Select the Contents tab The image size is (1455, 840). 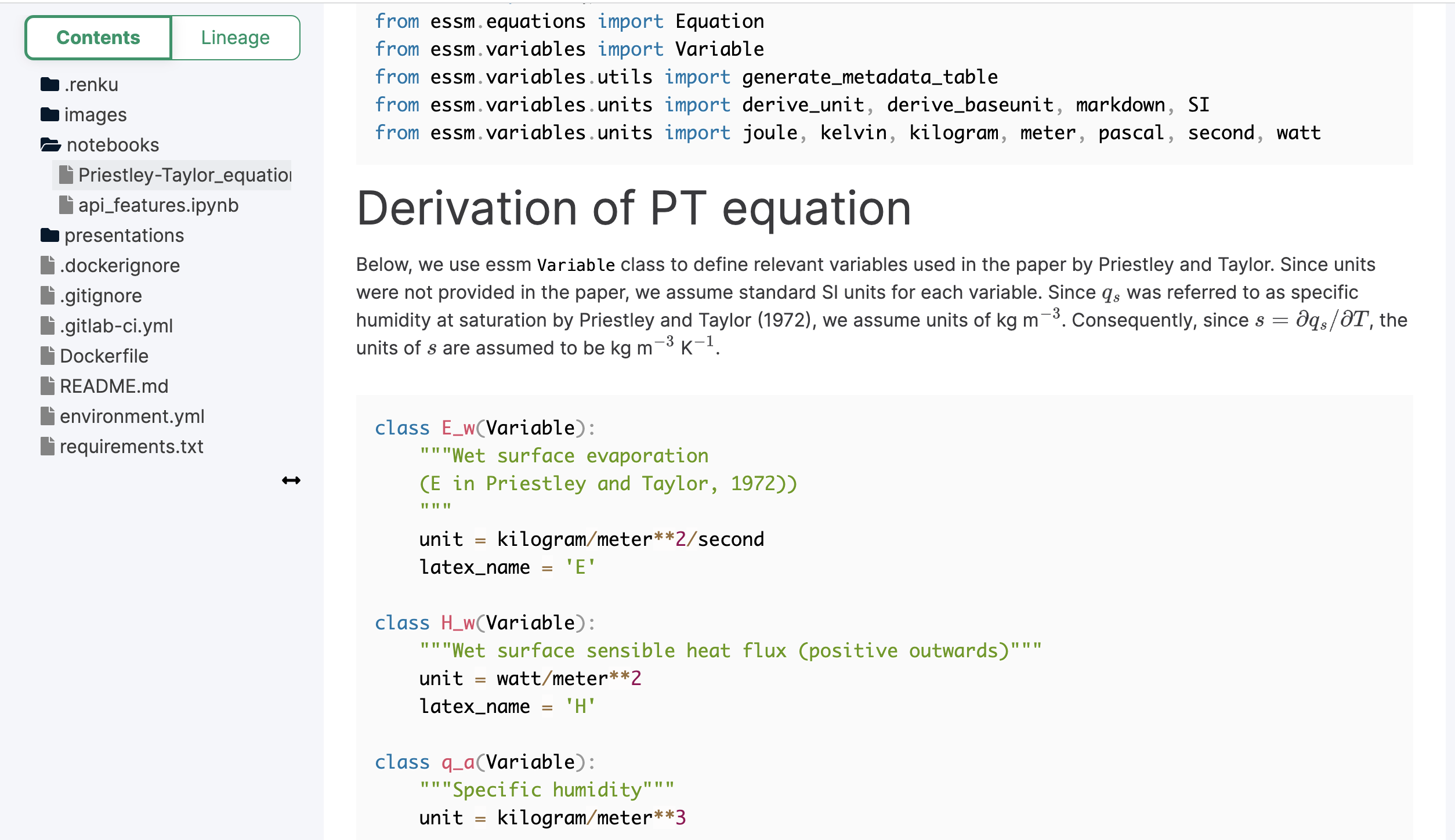[97, 37]
